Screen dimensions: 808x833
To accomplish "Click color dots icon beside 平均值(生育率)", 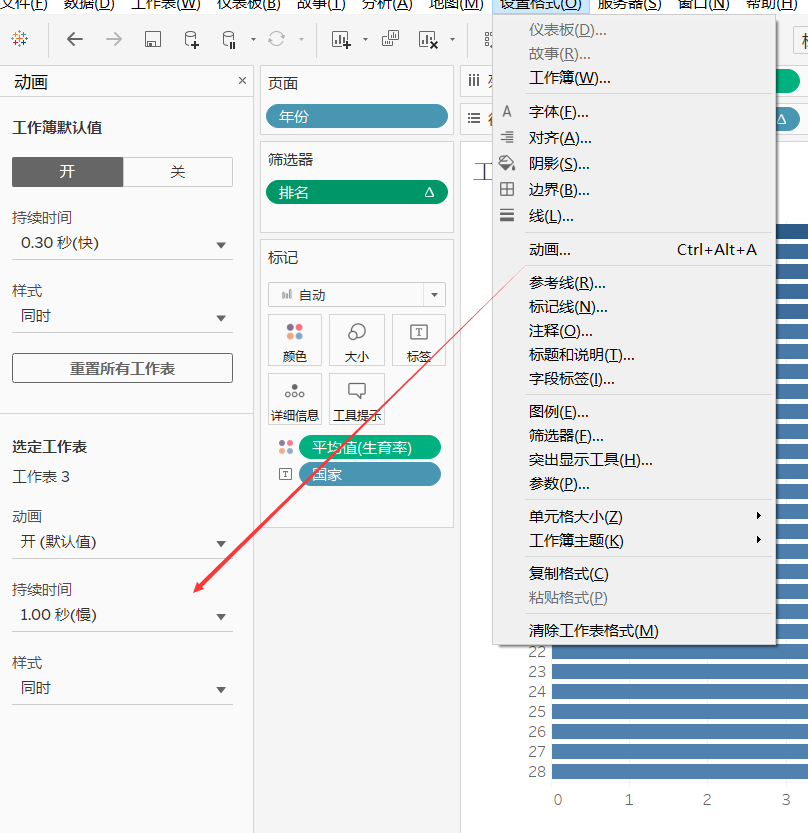I will click(x=286, y=447).
